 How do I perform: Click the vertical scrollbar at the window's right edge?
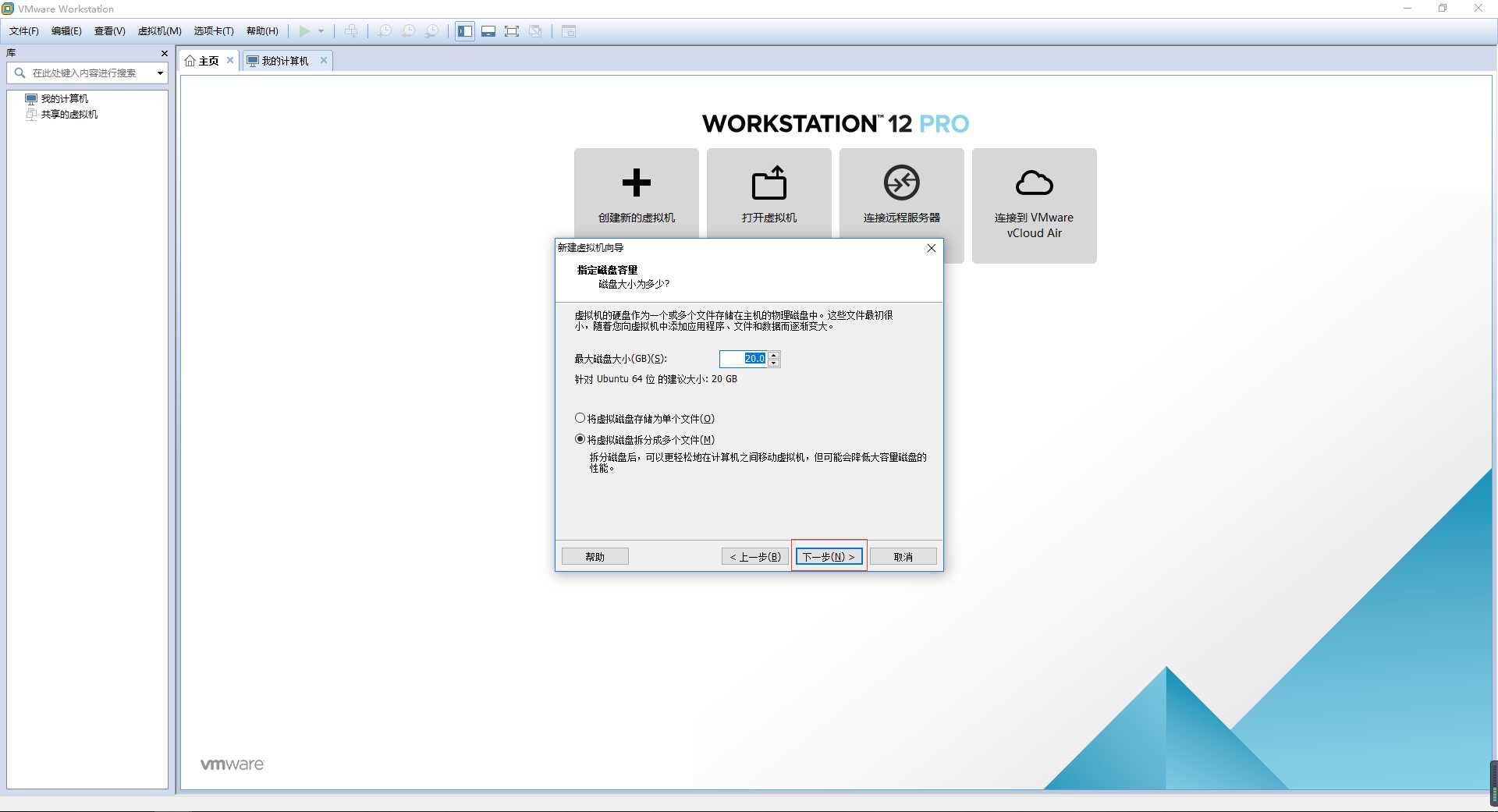[x=1493, y=782]
